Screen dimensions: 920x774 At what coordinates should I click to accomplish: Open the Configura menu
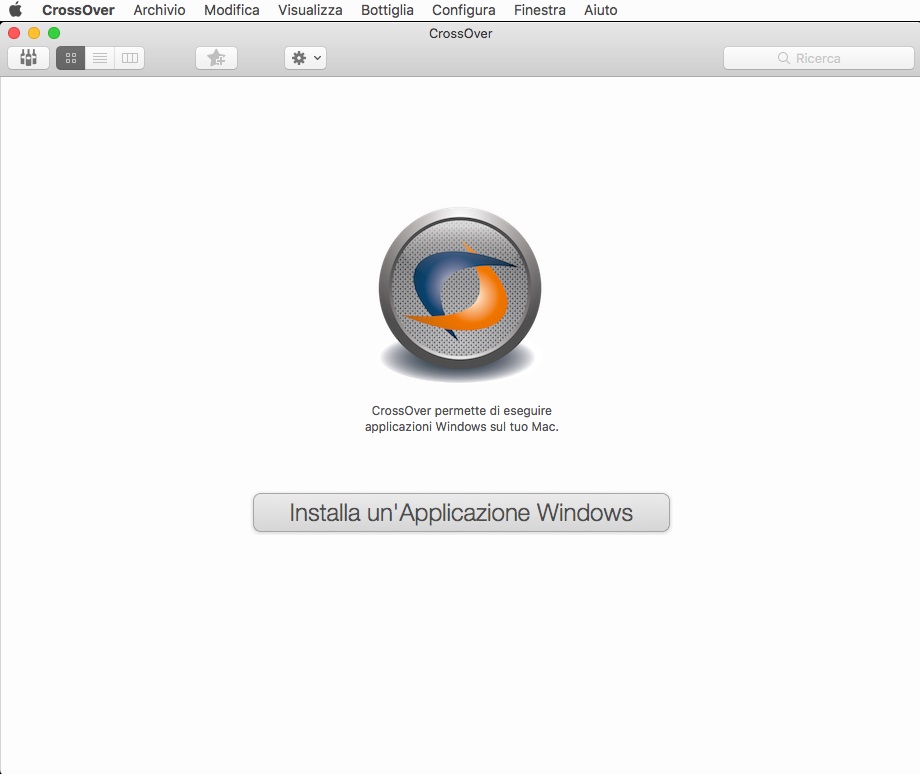pyautogui.click(x=464, y=10)
